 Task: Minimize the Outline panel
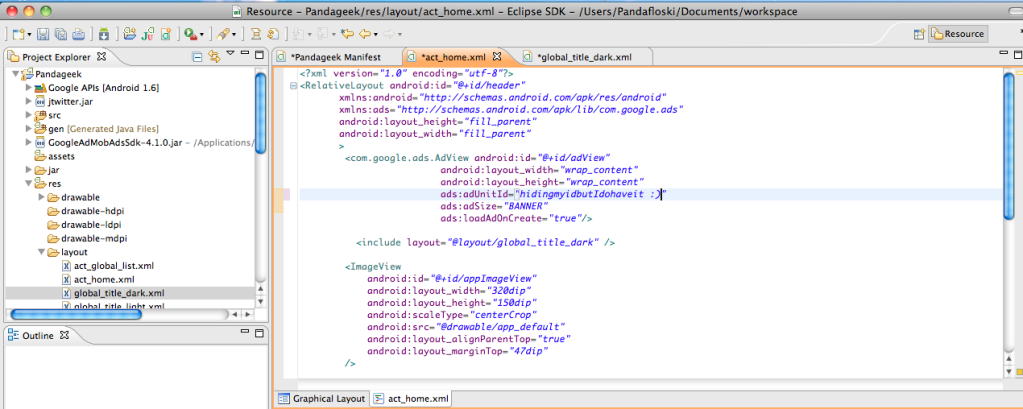point(244,332)
